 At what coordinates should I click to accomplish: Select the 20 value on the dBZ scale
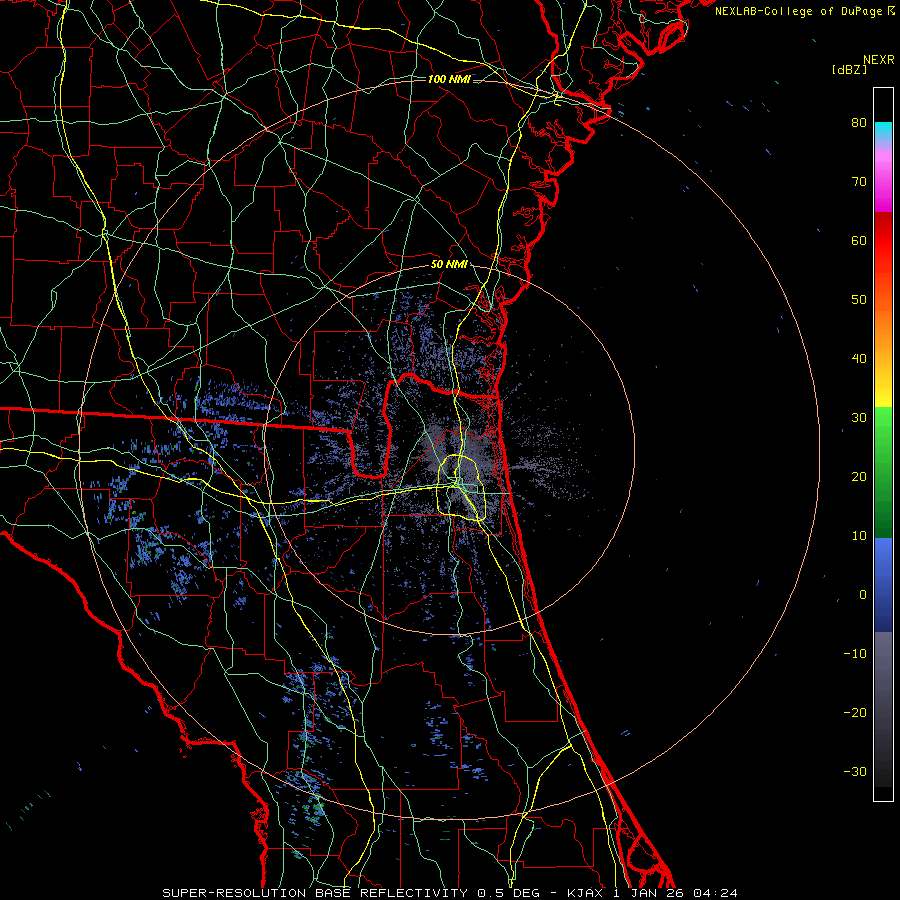pos(859,477)
